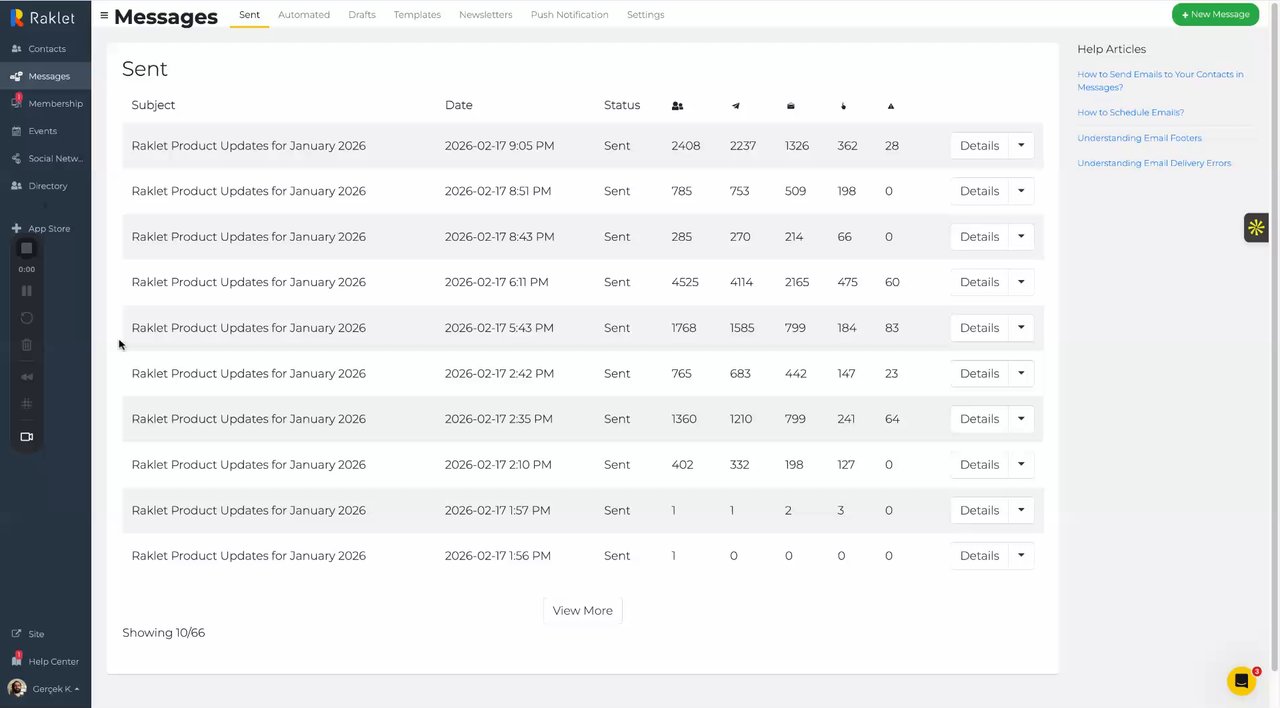The height and width of the screenshot is (708, 1280).
Task: Toggle the hamburger menu beside Messages title
Action: pos(104,15)
